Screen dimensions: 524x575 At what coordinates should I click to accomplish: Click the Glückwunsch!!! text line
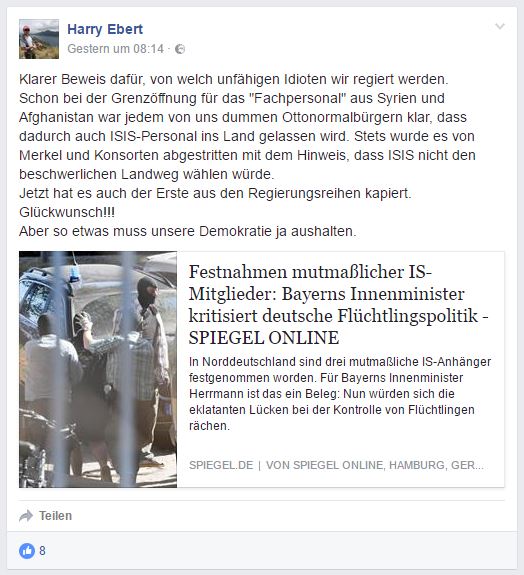(x=67, y=212)
